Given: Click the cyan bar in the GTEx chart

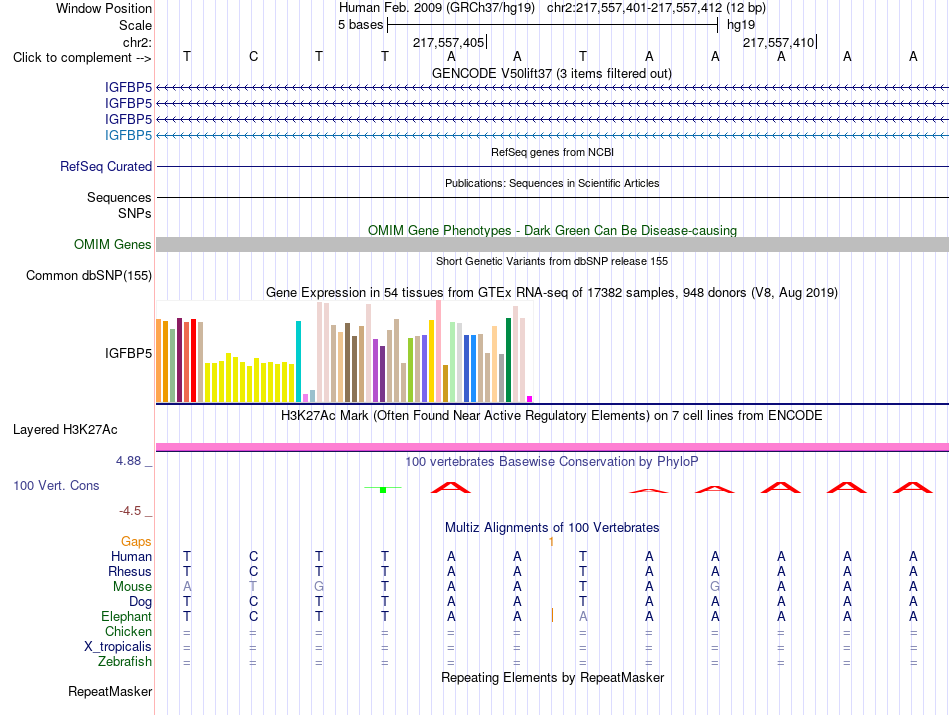Looking at the screenshot, I should tap(298, 362).
